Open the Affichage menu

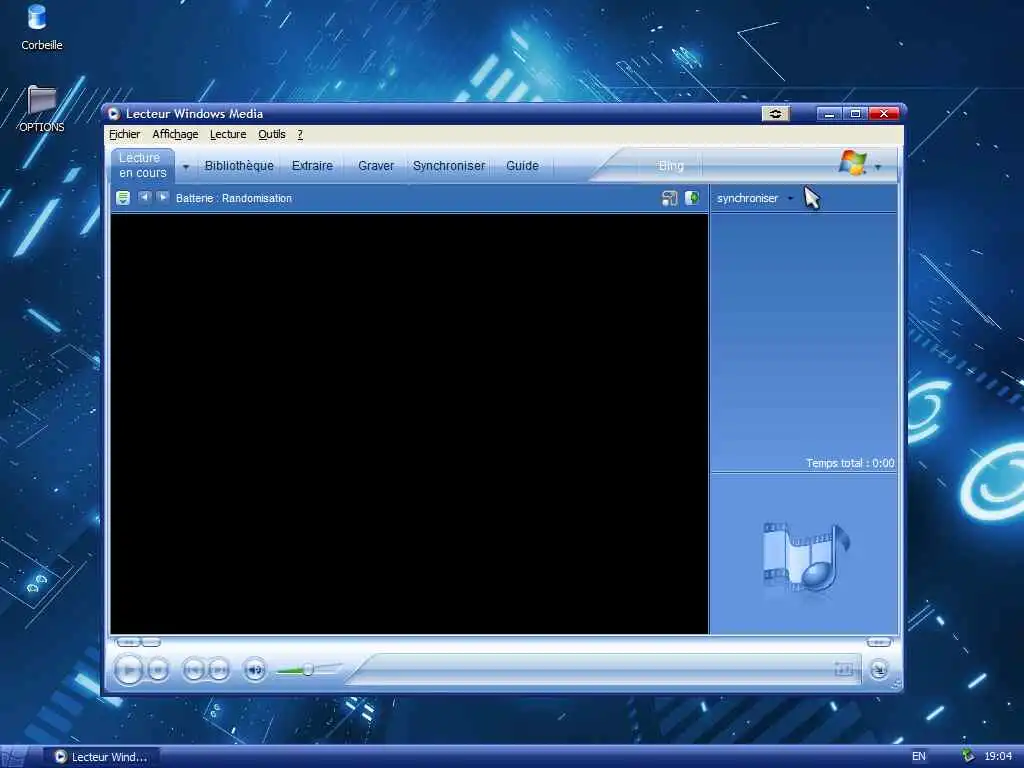click(175, 134)
